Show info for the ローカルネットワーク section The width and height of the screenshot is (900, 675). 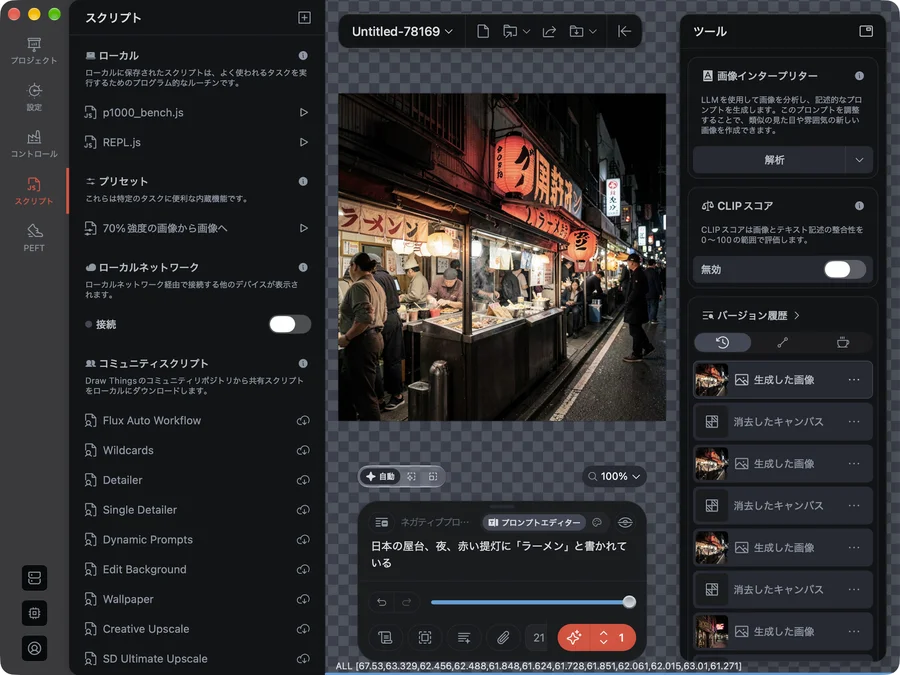click(303, 267)
